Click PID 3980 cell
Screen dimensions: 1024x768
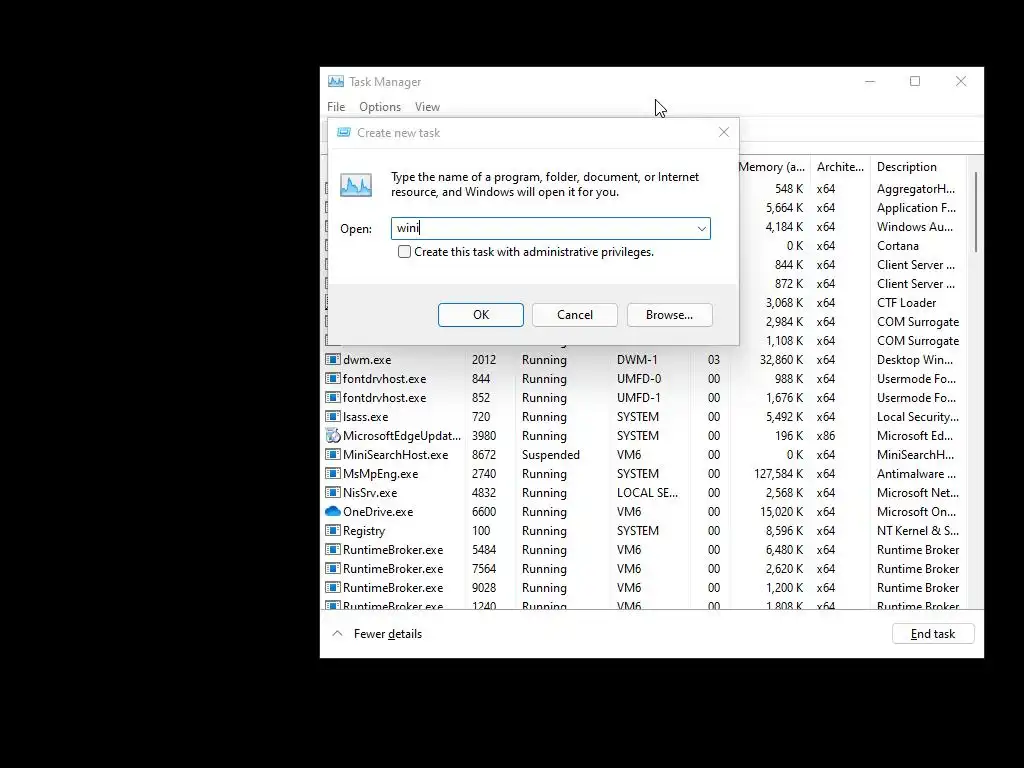pos(484,436)
